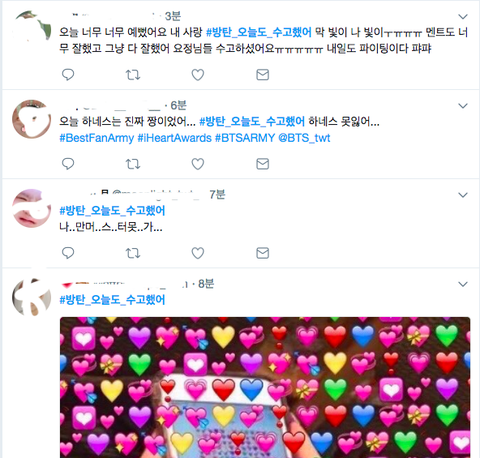Viewport: 480px width, 458px height.
Task: Reply to the 3분 tweet
Action: 68,75
